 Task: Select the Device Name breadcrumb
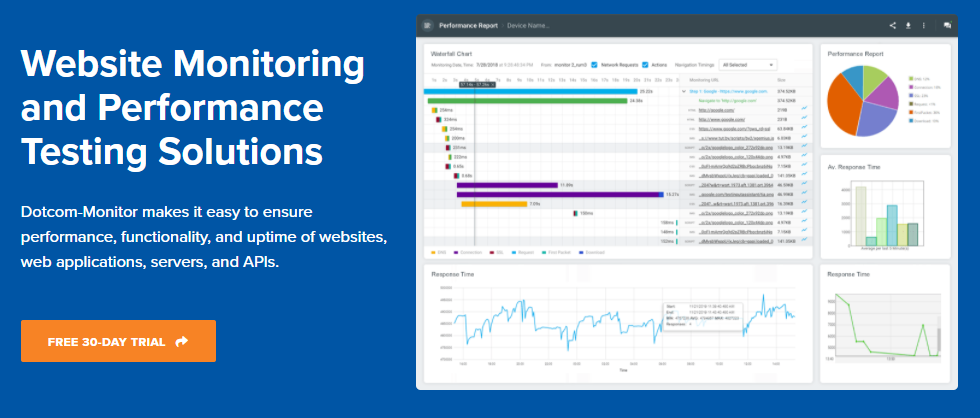click(x=528, y=26)
